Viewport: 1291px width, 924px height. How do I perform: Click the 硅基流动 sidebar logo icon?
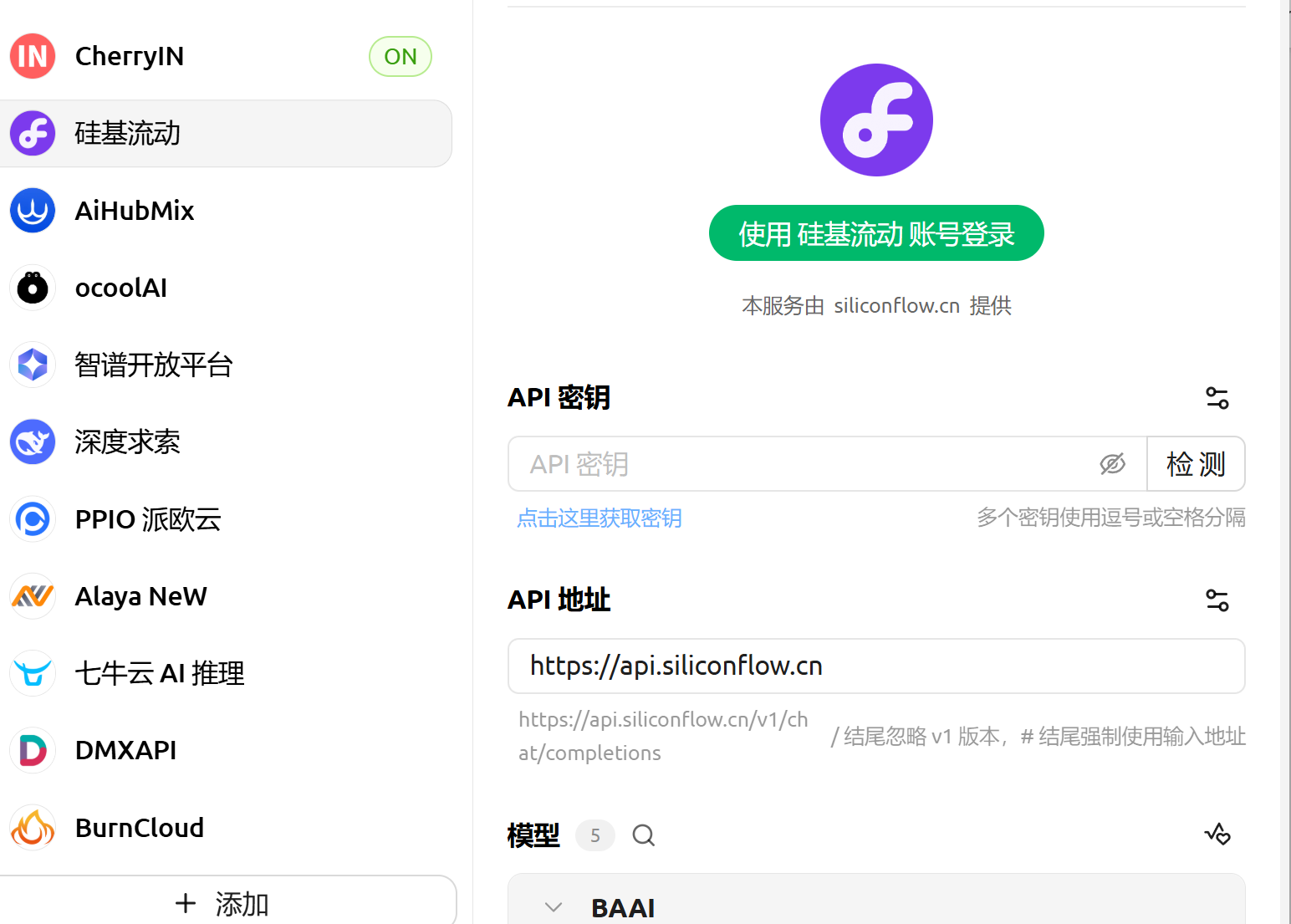point(33,133)
